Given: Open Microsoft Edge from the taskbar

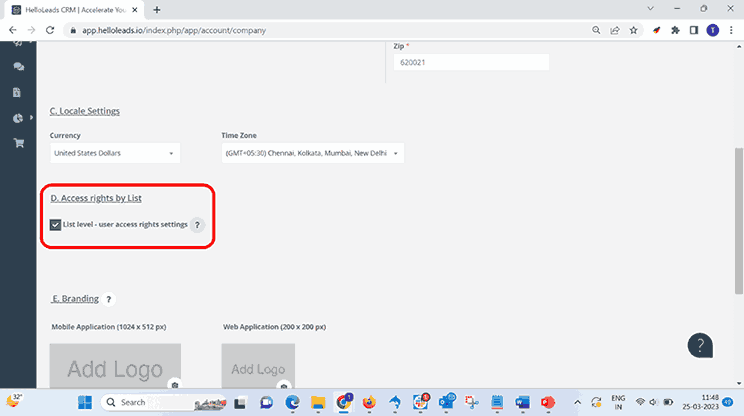Looking at the screenshot, I should [292, 402].
